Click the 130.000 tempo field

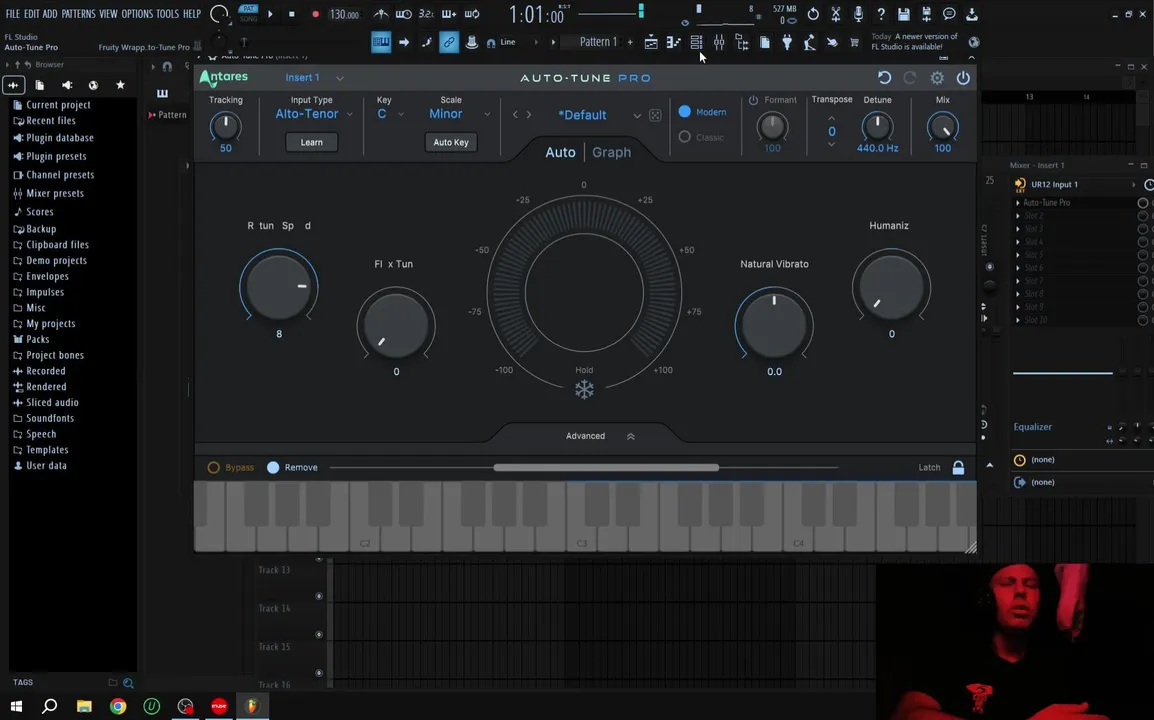tap(344, 14)
